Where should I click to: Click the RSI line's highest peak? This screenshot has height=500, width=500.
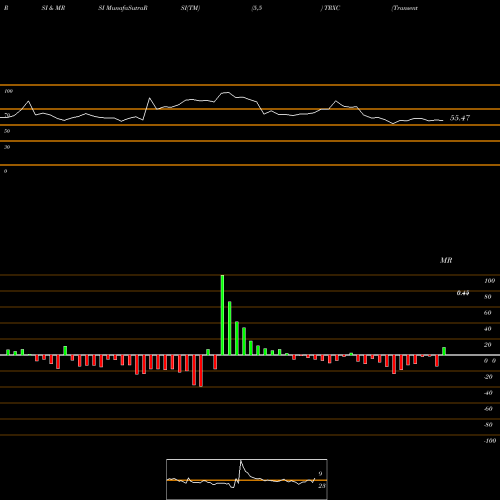pos(227,92)
